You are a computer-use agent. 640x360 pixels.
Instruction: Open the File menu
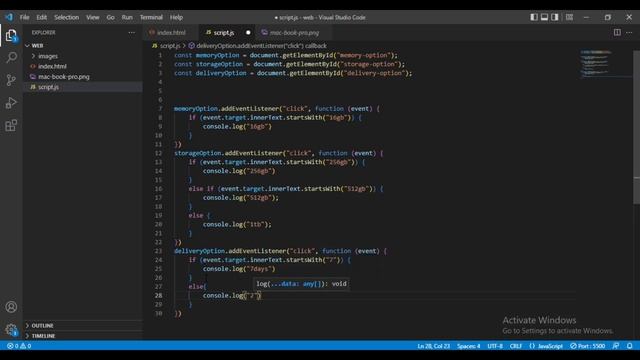pyautogui.click(x=24, y=17)
